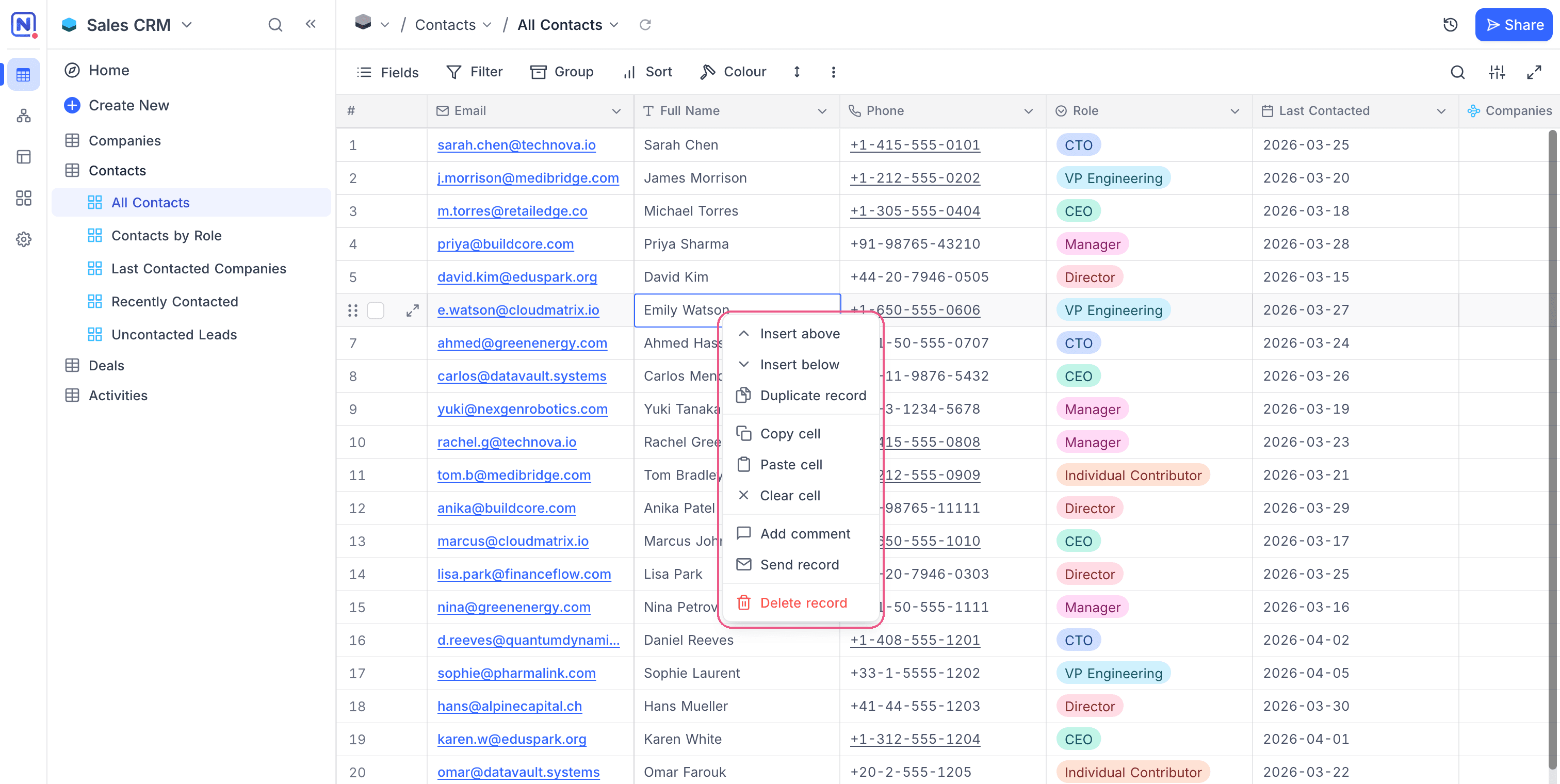This screenshot has height=784, width=1560.
Task: Collapse the sidebar with double-chevron icon
Action: point(311,24)
